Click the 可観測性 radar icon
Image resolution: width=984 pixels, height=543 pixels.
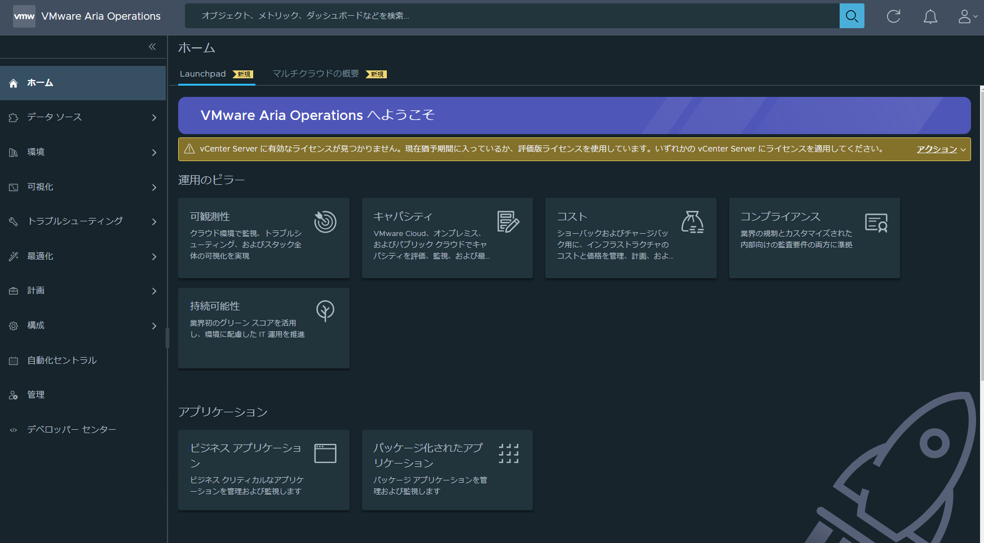tap(325, 222)
